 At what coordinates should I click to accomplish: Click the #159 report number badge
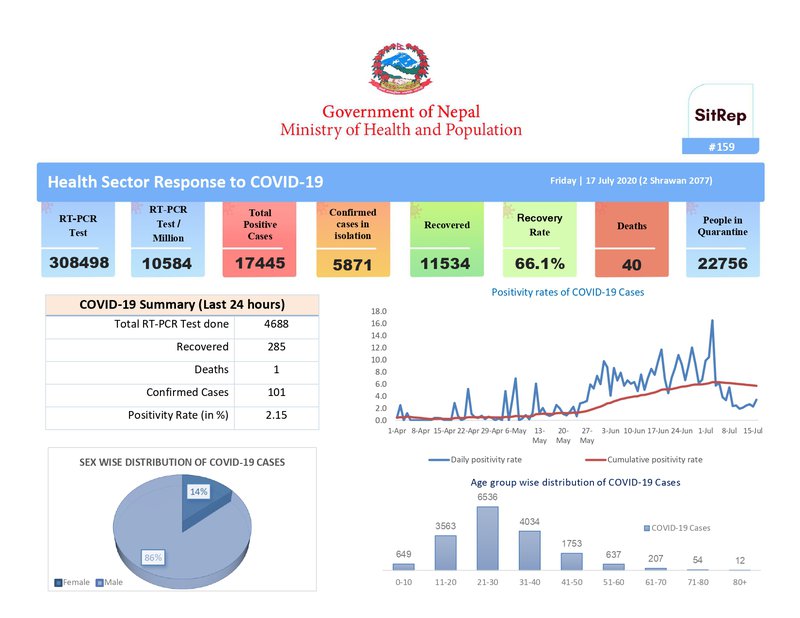pyautogui.click(x=720, y=146)
